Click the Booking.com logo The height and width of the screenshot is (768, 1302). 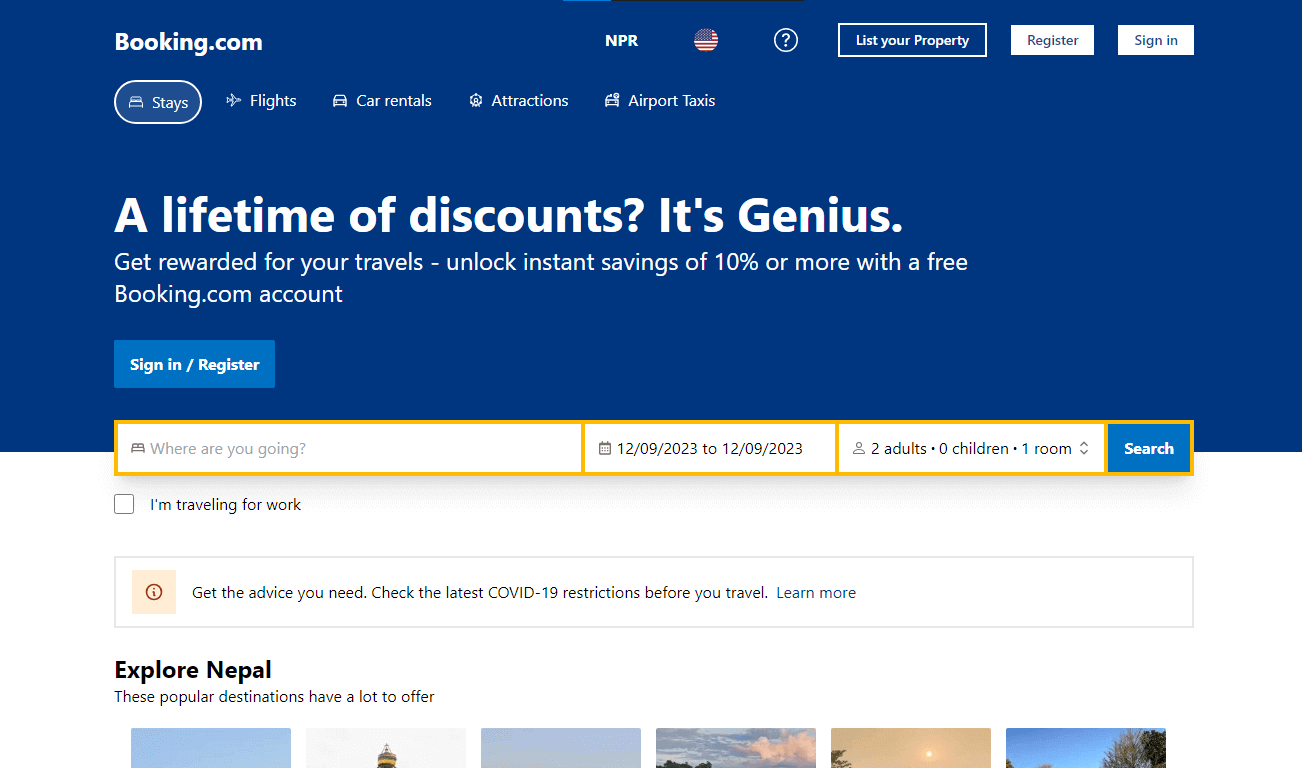[188, 42]
